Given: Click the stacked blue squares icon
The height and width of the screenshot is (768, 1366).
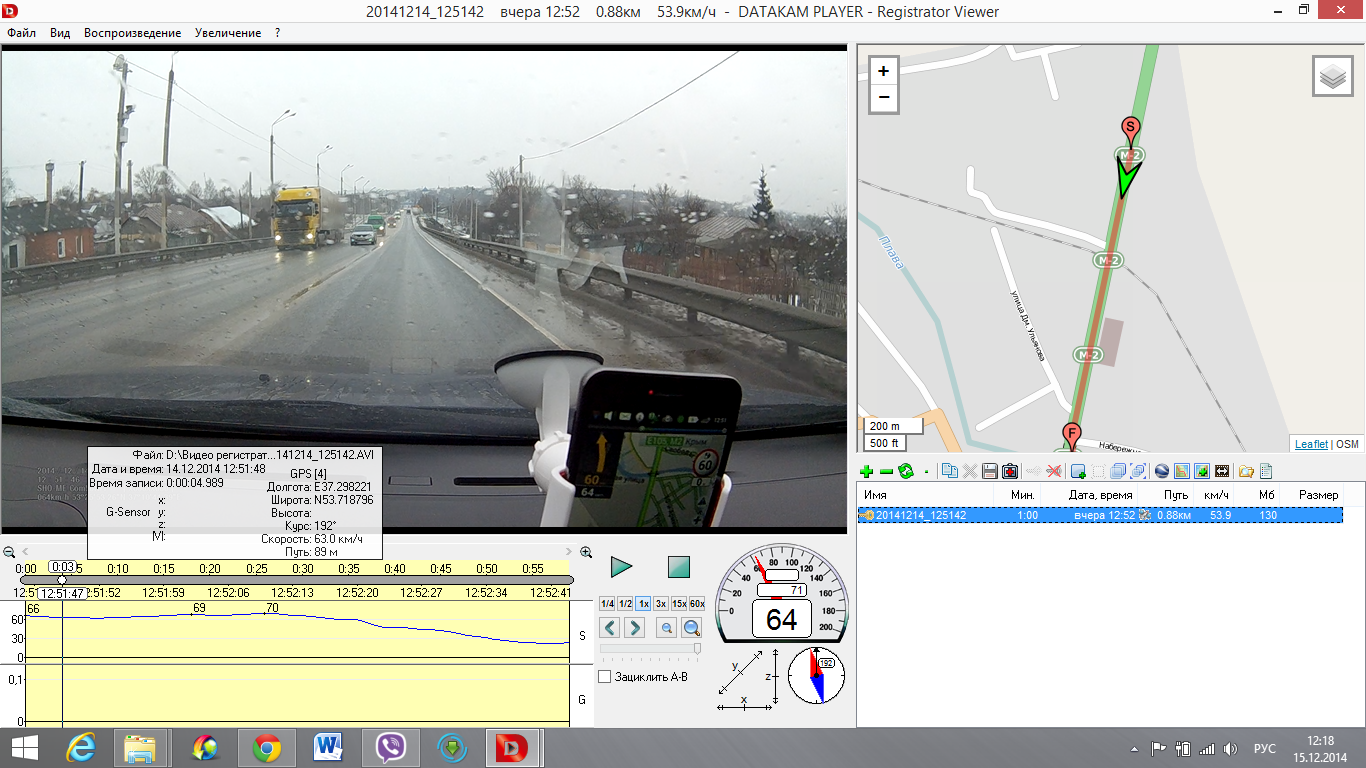Looking at the screenshot, I should 1118,471.
